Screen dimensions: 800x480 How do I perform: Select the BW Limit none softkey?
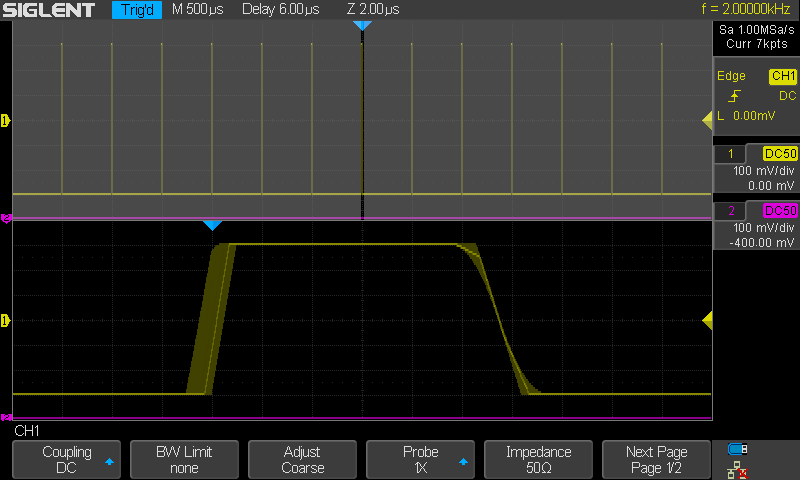184,459
